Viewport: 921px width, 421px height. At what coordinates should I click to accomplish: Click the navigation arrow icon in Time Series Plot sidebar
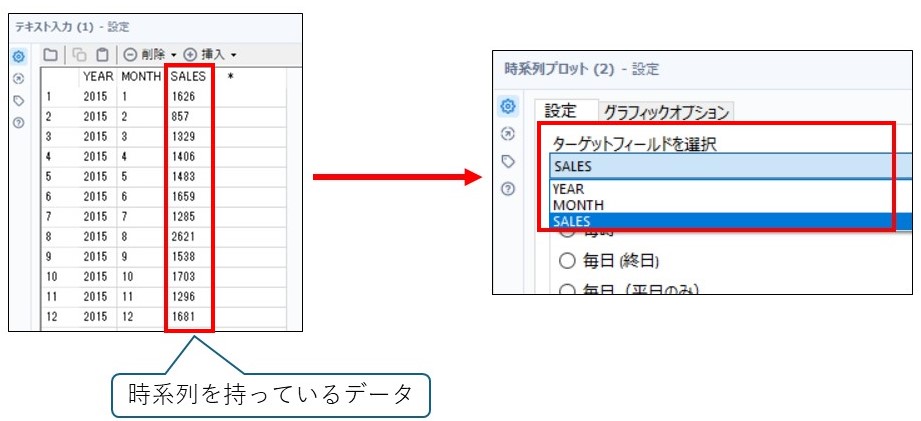point(508,133)
